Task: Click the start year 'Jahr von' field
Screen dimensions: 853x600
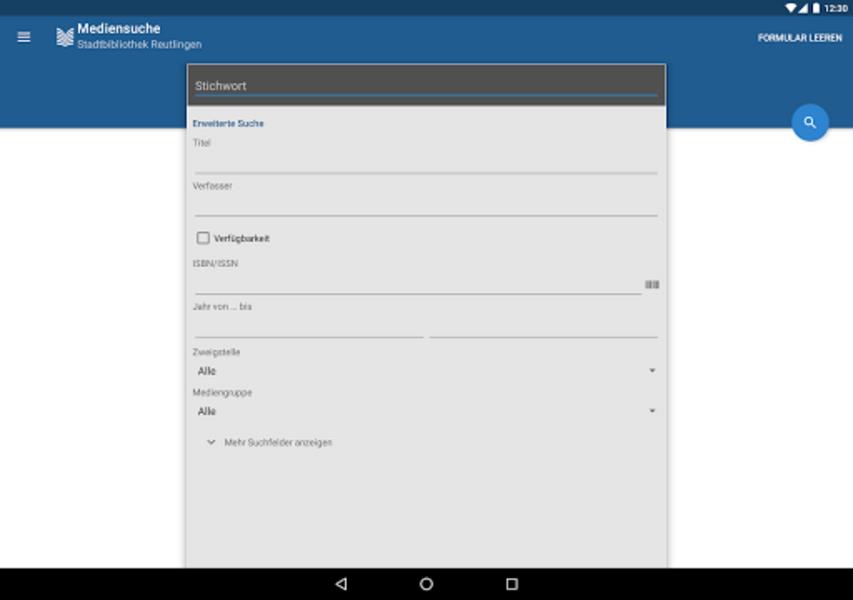Action: coord(308,326)
